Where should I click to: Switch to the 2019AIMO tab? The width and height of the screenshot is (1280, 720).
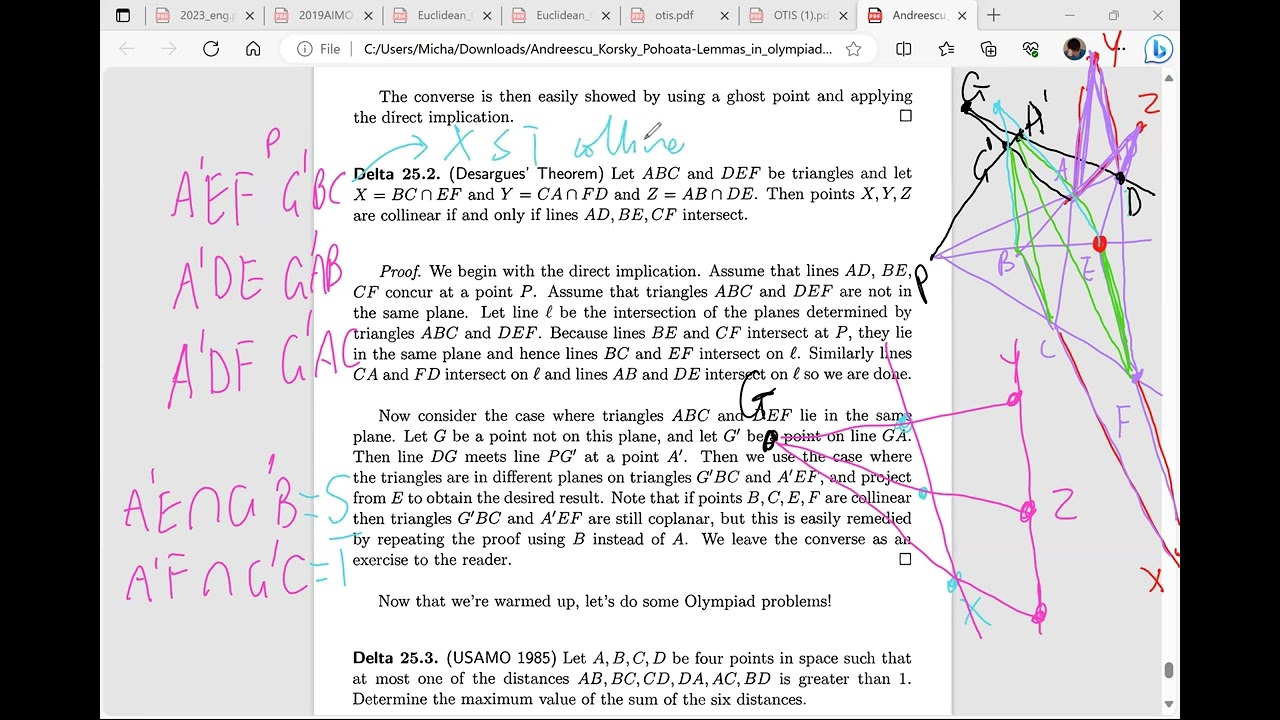(323, 15)
